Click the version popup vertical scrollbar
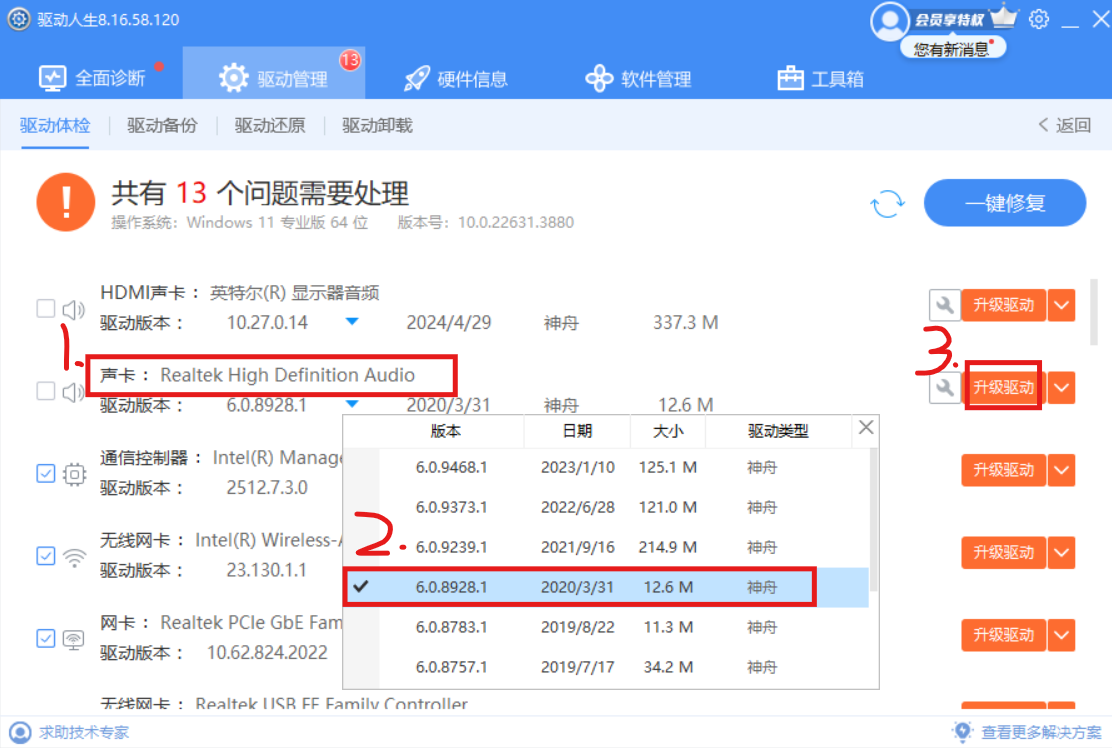This screenshot has width=1112, height=748. click(x=874, y=521)
